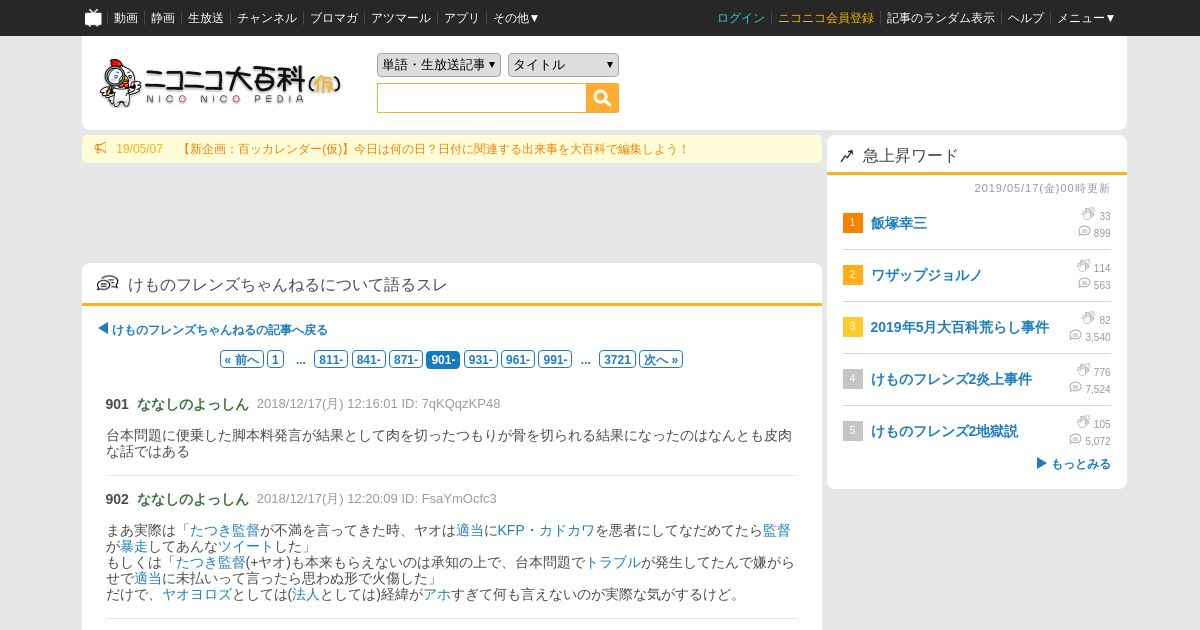This screenshot has height=630, width=1200.
Task: Click the カドカワ link in post 902
Action: coord(567,530)
